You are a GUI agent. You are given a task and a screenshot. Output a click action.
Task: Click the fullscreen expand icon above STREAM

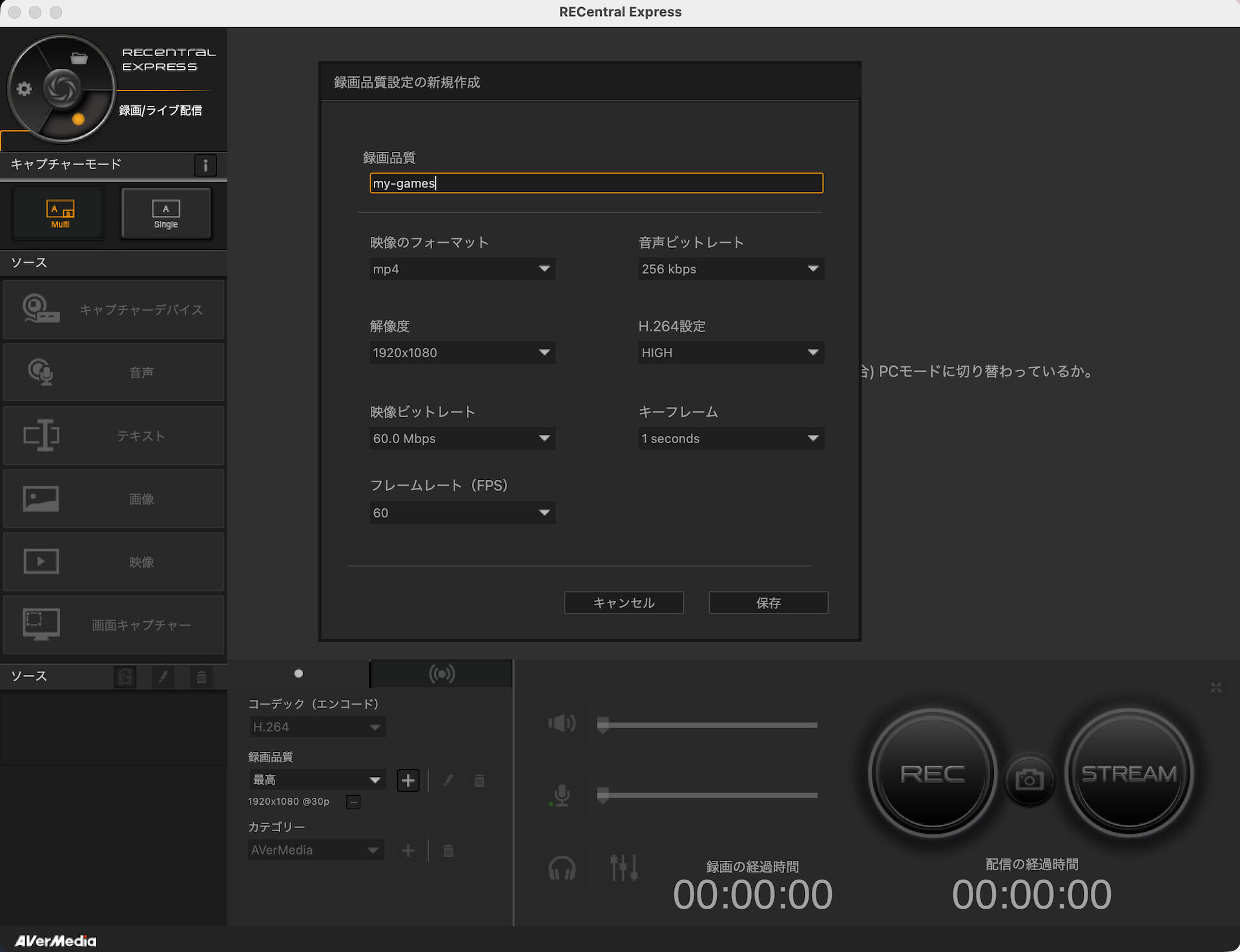coord(1216,688)
